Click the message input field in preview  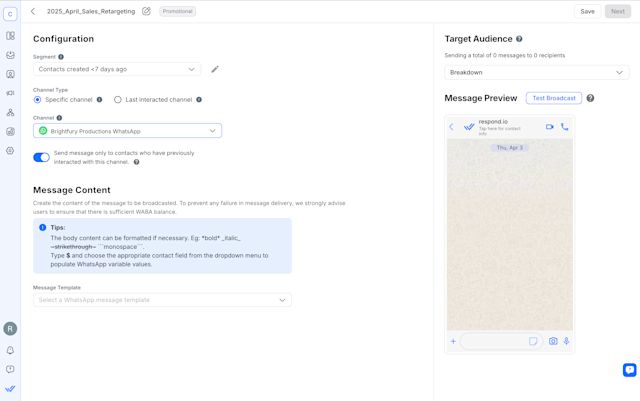pos(501,341)
